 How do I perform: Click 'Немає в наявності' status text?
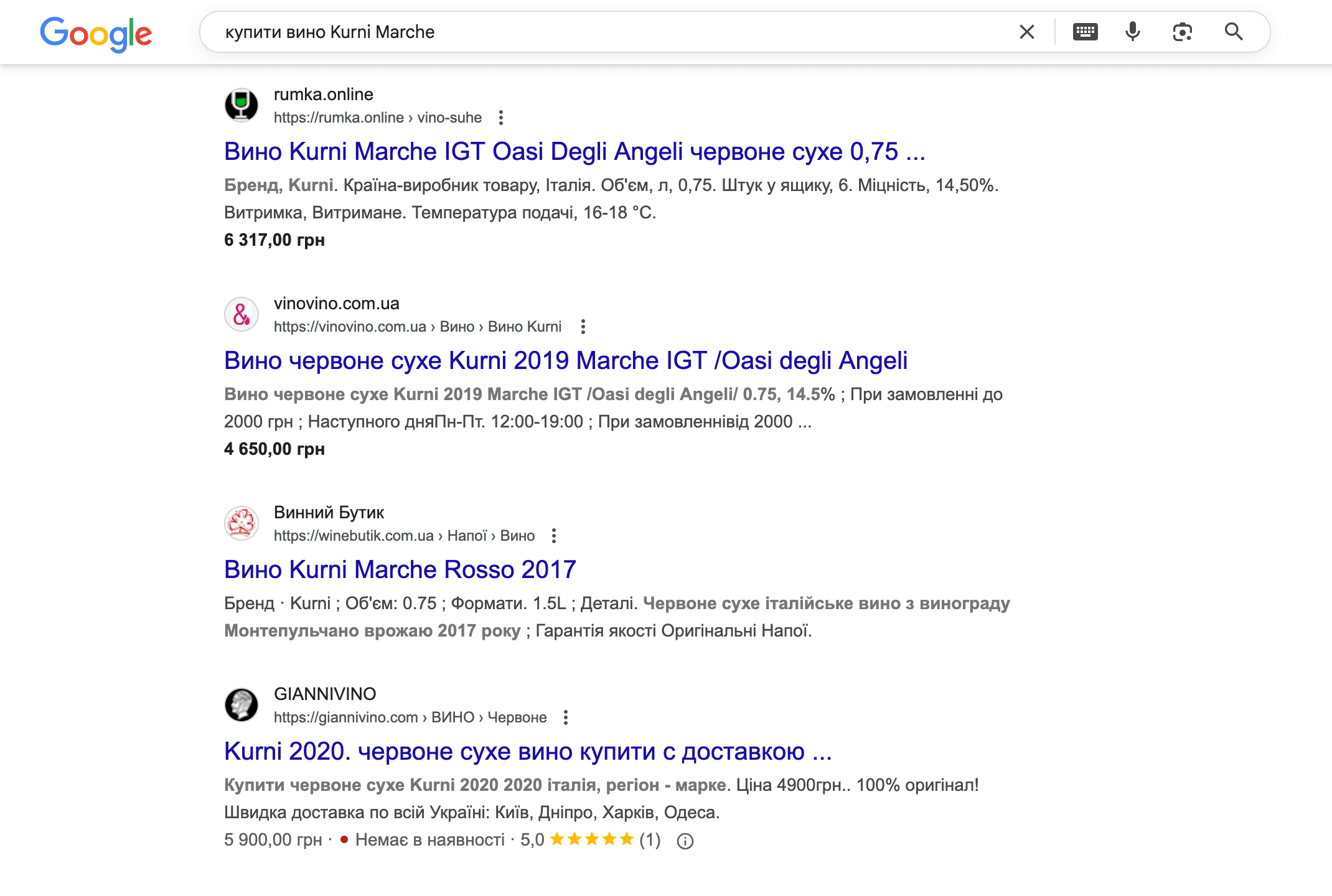point(430,839)
